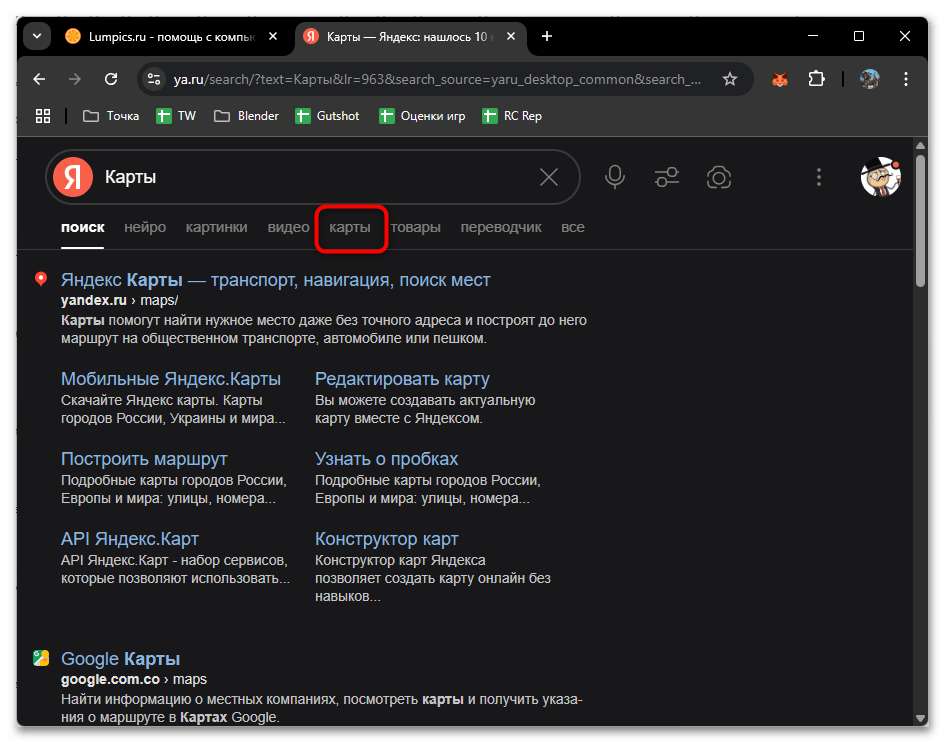The width and height of the screenshot is (945, 743).
Task: Go back to the previous page
Action: pos(39,79)
